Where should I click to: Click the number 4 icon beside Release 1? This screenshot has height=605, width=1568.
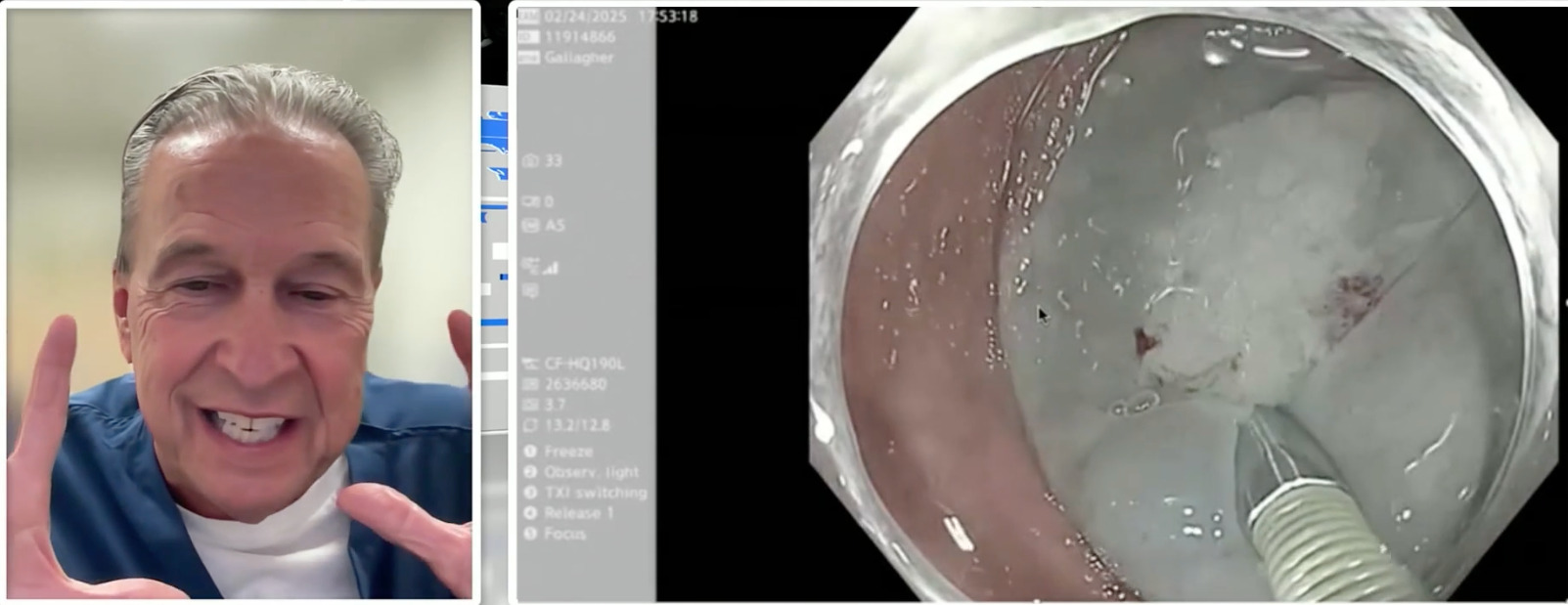530,513
